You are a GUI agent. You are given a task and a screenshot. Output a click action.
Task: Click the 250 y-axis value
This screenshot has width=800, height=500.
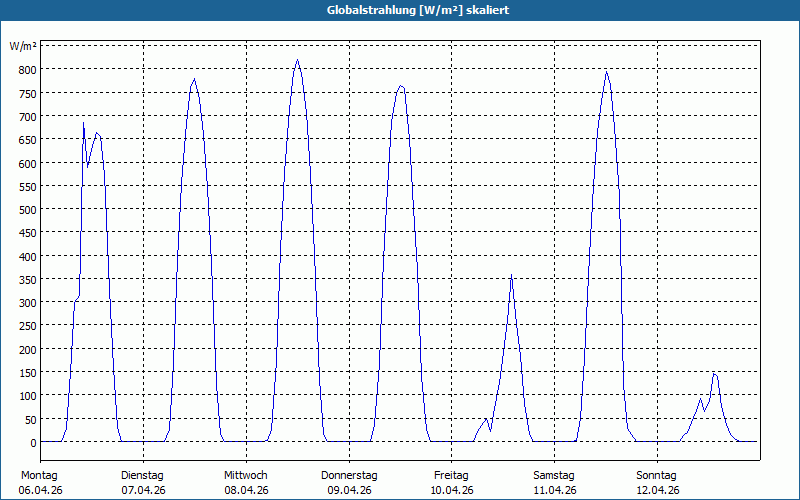click(x=28, y=327)
